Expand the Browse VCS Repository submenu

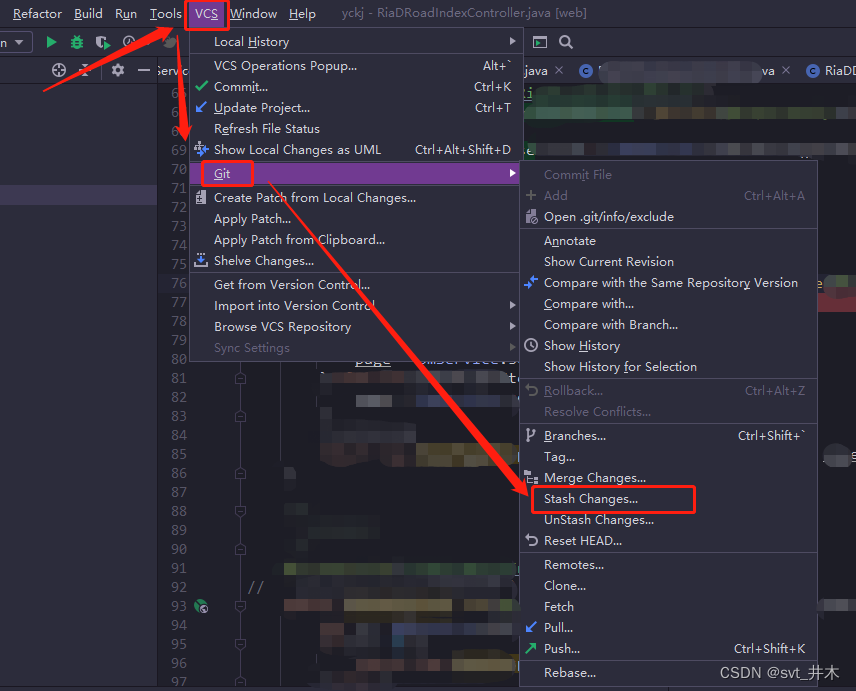coord(512,326)
